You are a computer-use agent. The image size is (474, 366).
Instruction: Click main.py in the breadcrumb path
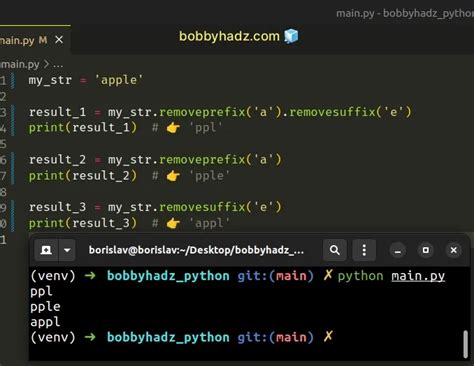click(x=20, y=64)
